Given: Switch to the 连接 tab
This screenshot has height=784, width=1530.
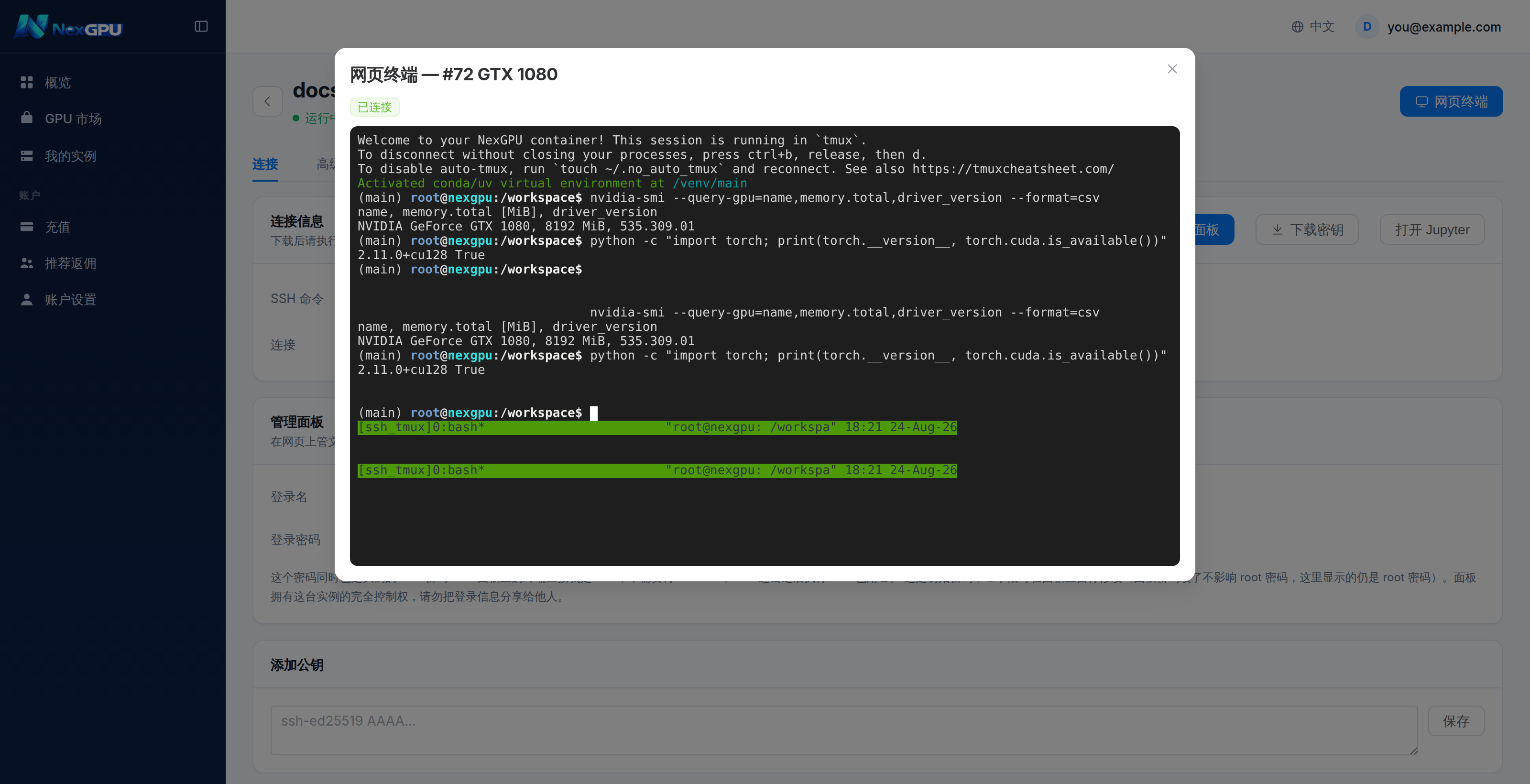Looking at the screenshot, I should click(265, 164).
